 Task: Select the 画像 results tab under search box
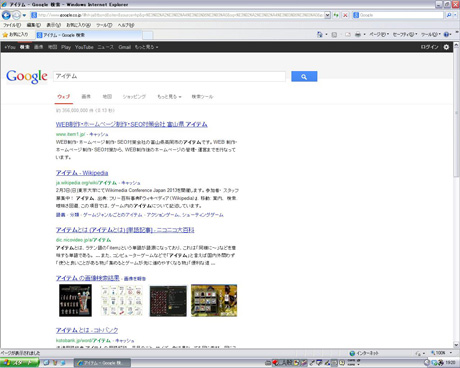86,97
